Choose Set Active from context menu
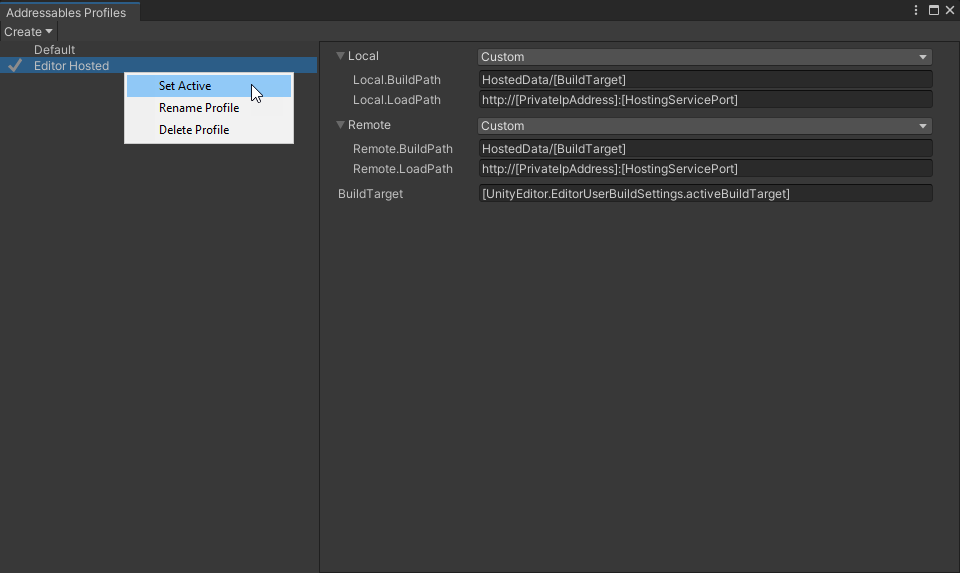 coord(185,86)
